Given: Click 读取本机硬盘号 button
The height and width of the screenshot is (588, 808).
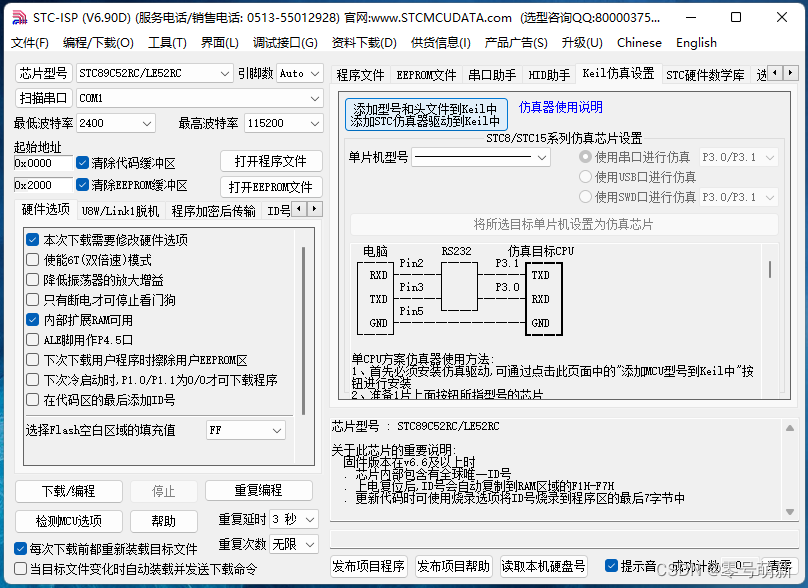Looking at the screenshot, I should pyautogui.click(x=544, y=566).
